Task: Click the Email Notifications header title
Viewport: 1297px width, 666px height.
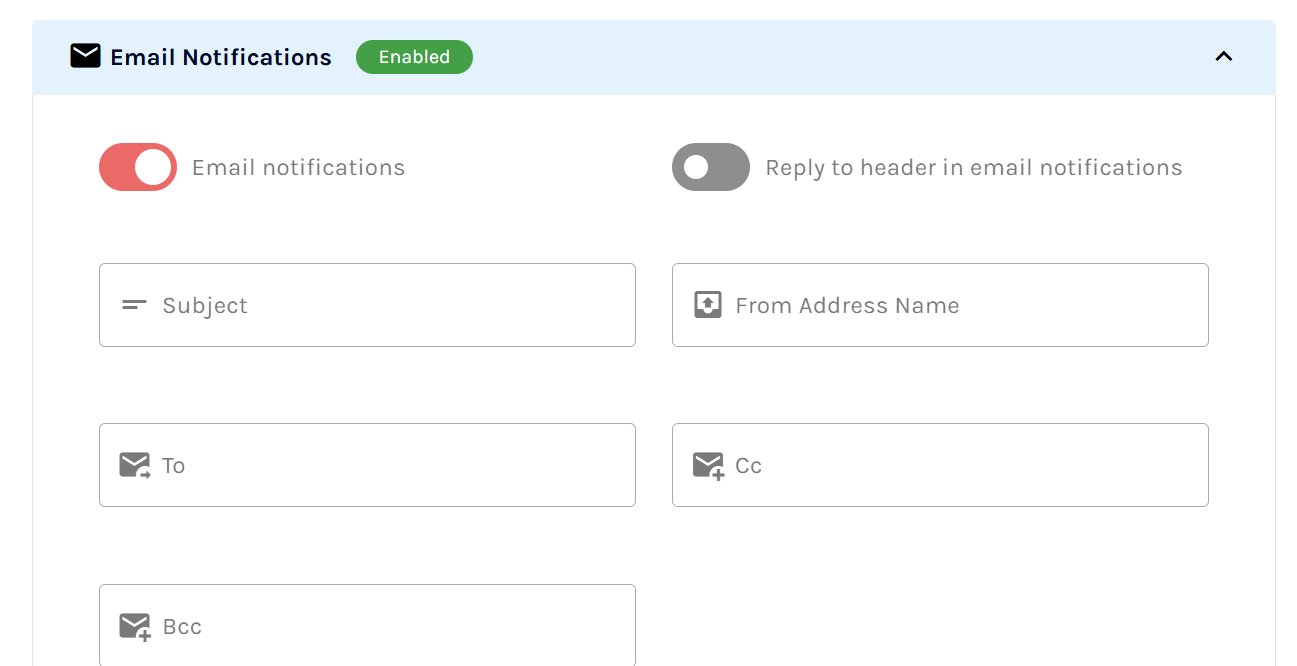Action: point(220,57)
